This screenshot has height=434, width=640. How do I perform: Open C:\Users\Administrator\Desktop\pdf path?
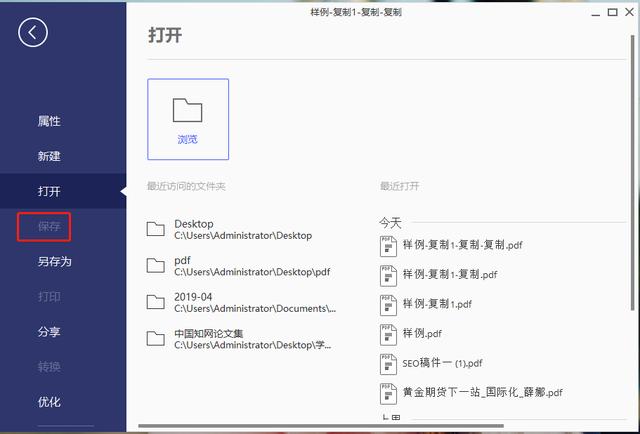point(252,272)
